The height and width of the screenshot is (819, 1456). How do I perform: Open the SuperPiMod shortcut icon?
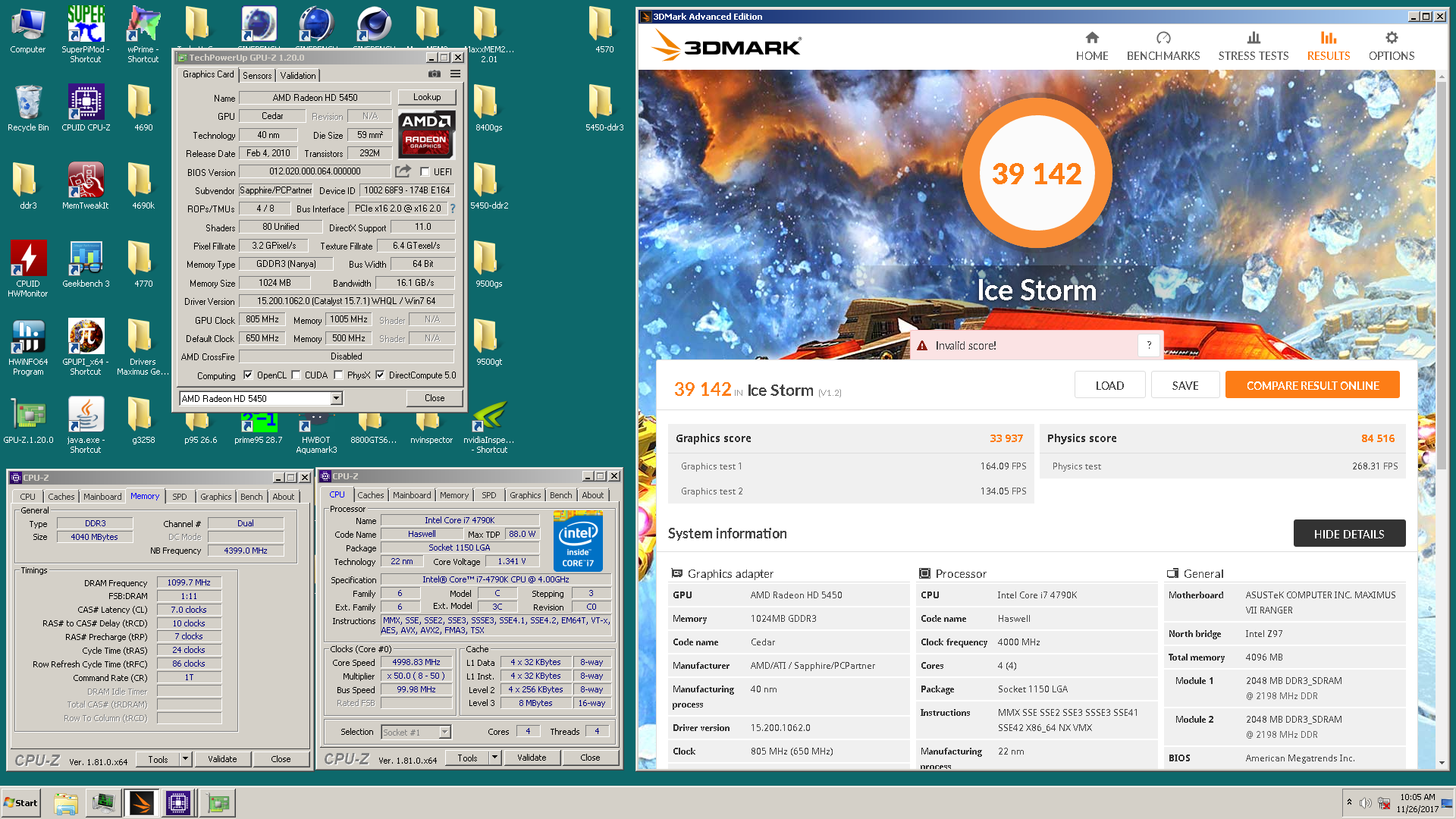tap(86, 34)
